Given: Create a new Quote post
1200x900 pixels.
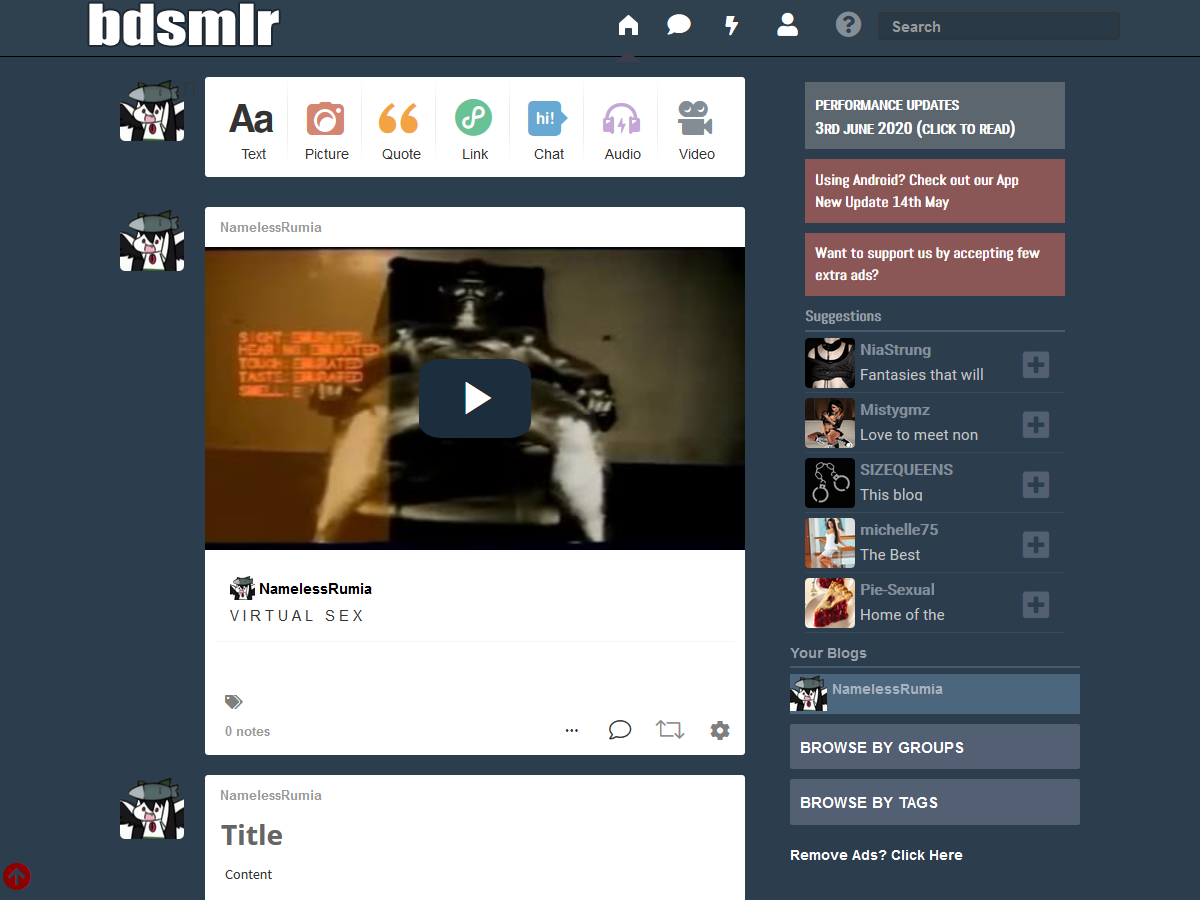Looking at the screenshot, I should pos(401,129).
